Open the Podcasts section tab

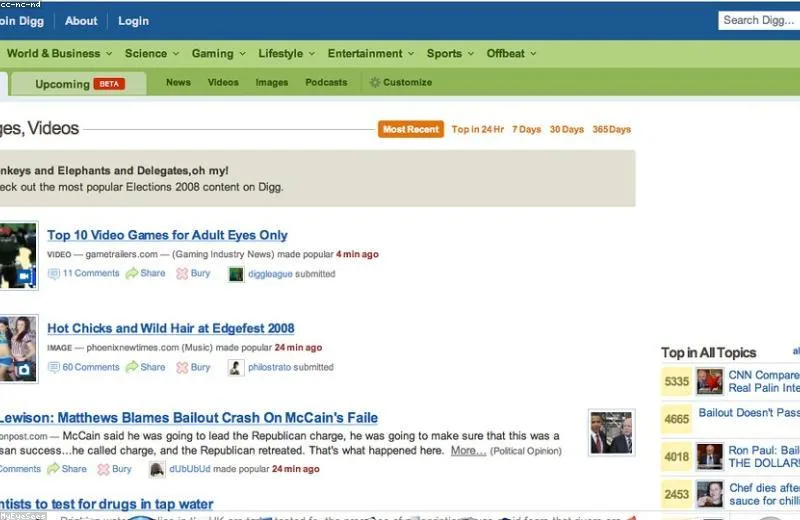click(x=326, y=82)
